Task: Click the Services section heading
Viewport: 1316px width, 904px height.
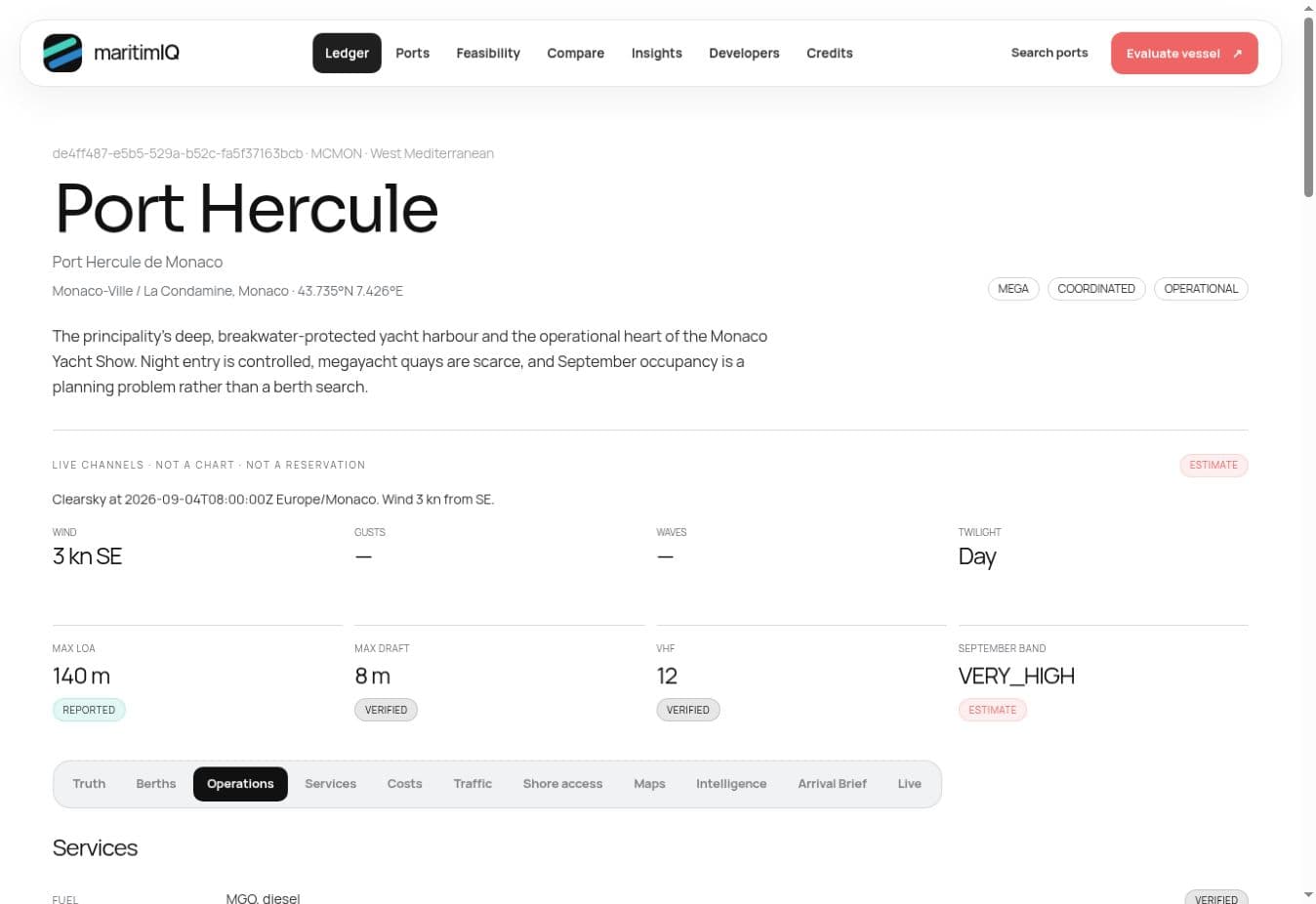Action: point(95,847)
